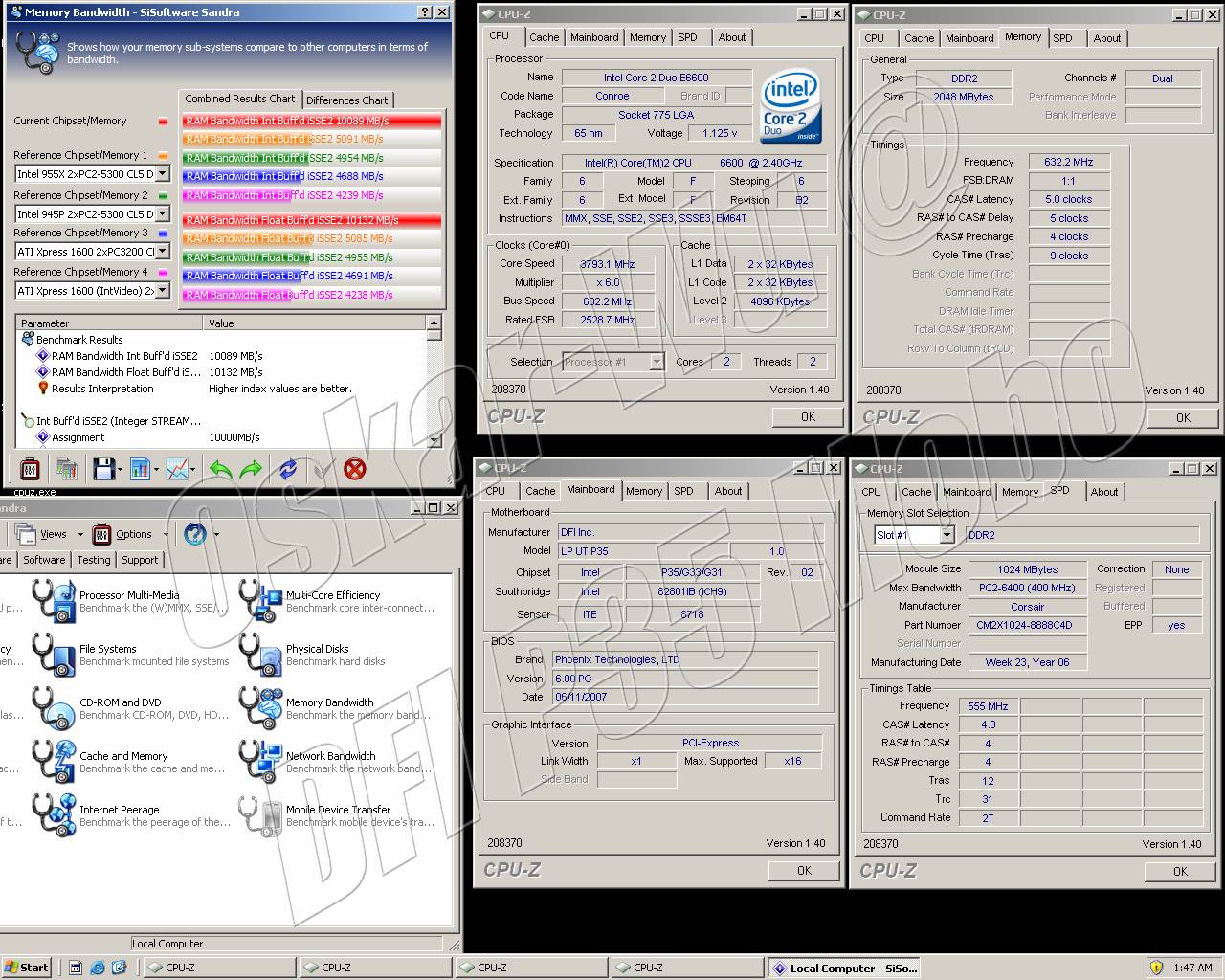Click the green back arrow icon
The height and width of the screenshot is (980, 1225).
click(x=220, y=469)
